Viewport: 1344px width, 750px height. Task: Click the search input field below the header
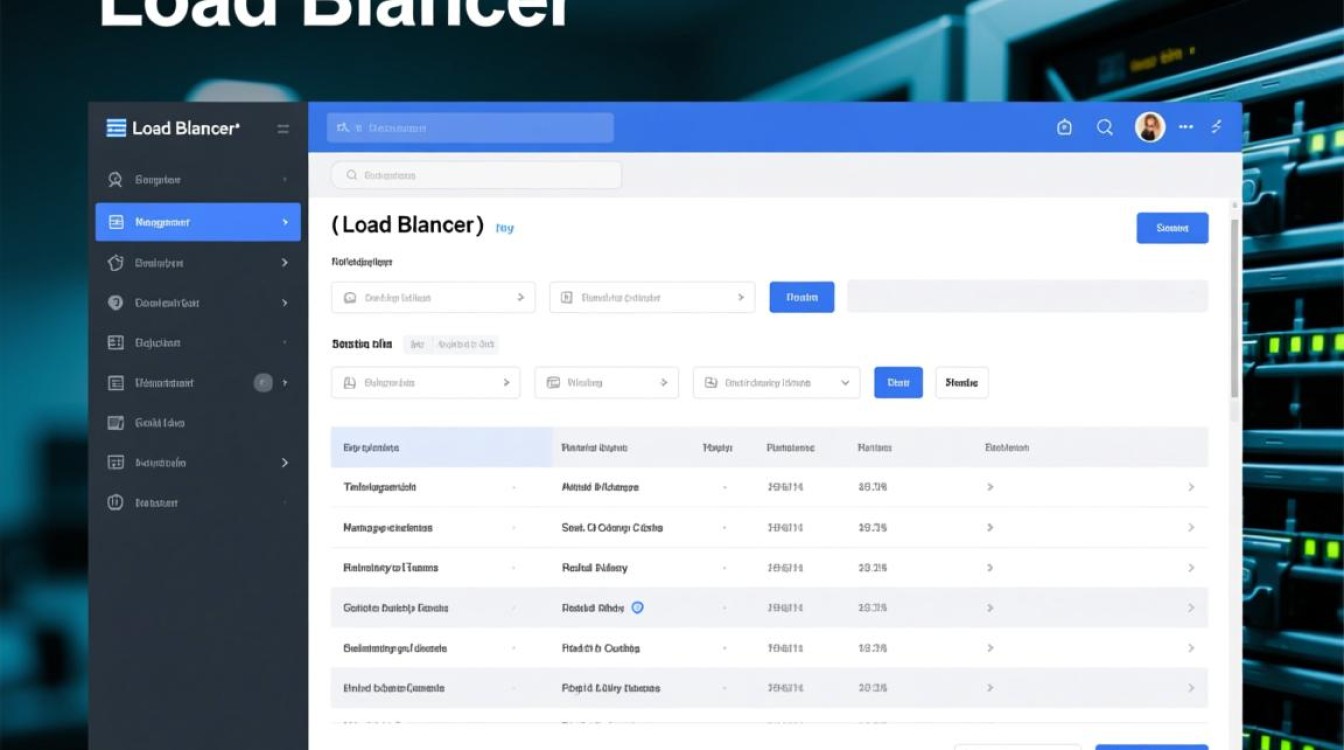point(476,175)
